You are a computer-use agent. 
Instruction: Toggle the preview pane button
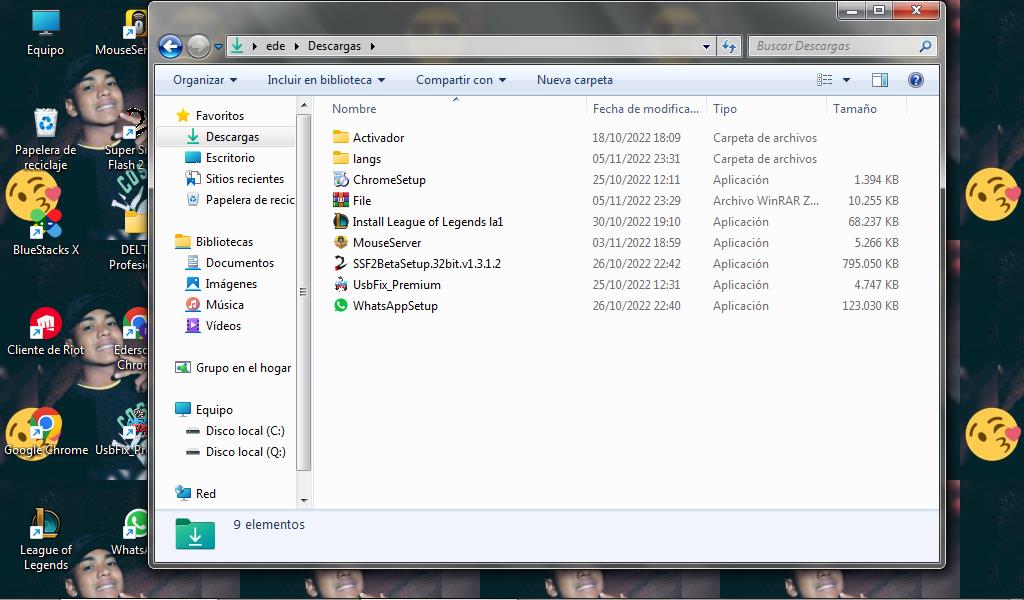coord(880,80)
